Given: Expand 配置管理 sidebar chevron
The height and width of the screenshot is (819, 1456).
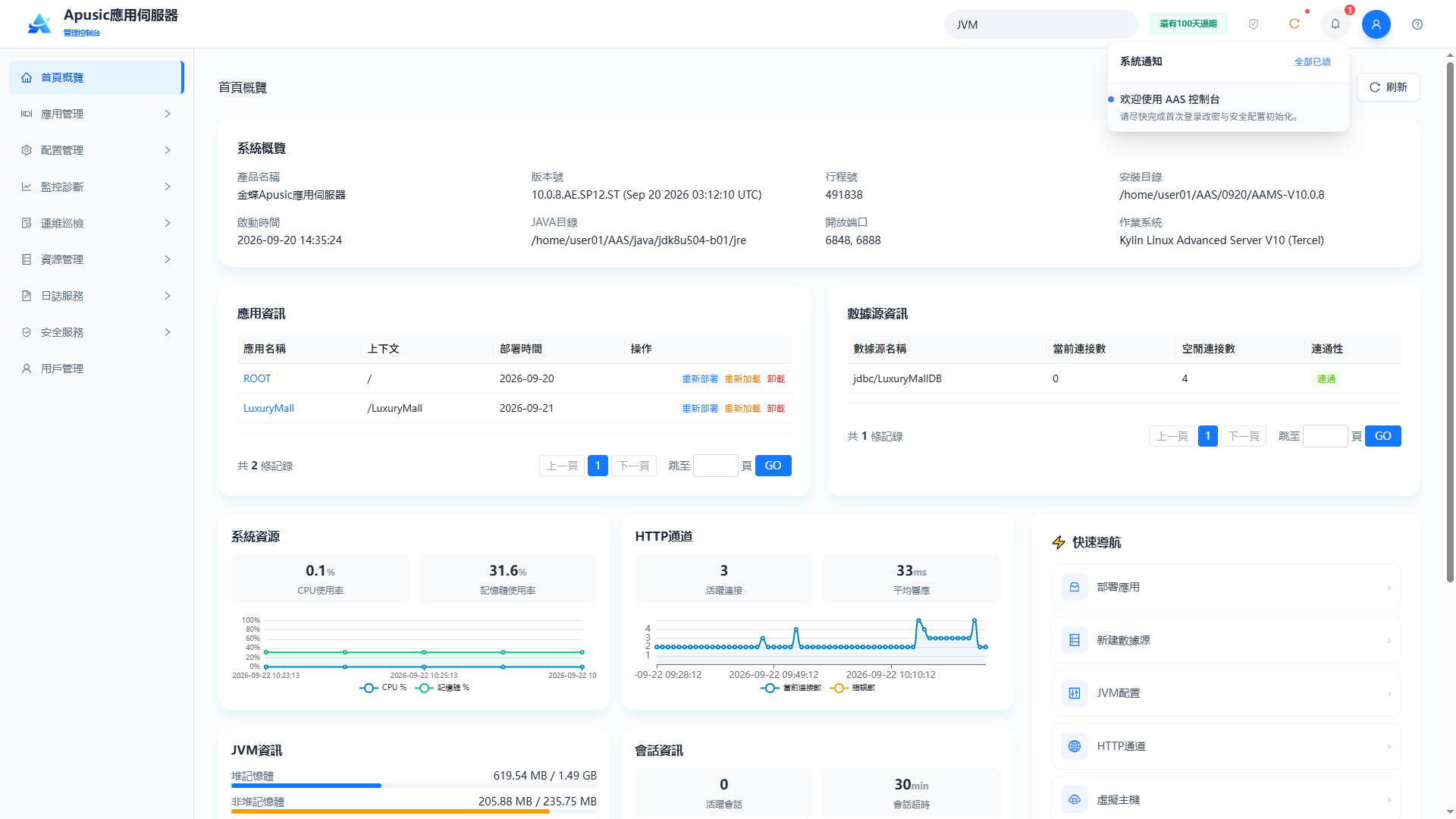Looking at the screenshot, I should [168, 150].
